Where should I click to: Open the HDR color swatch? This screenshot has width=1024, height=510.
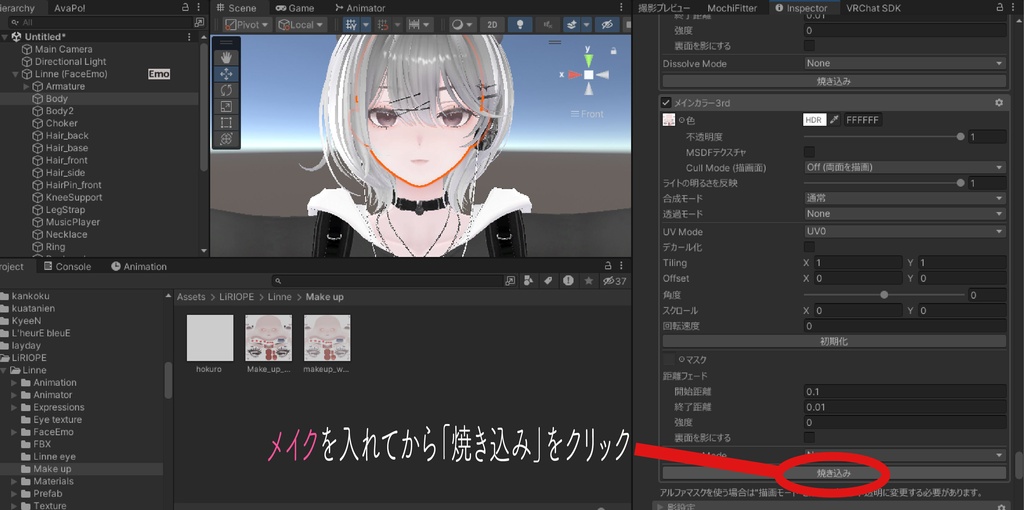(x=814, y=120)
